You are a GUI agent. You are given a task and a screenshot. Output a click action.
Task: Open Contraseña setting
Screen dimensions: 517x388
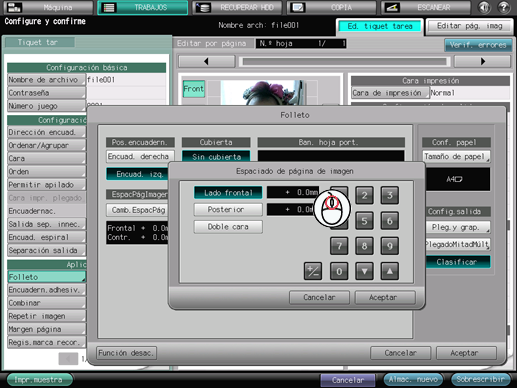46,93
